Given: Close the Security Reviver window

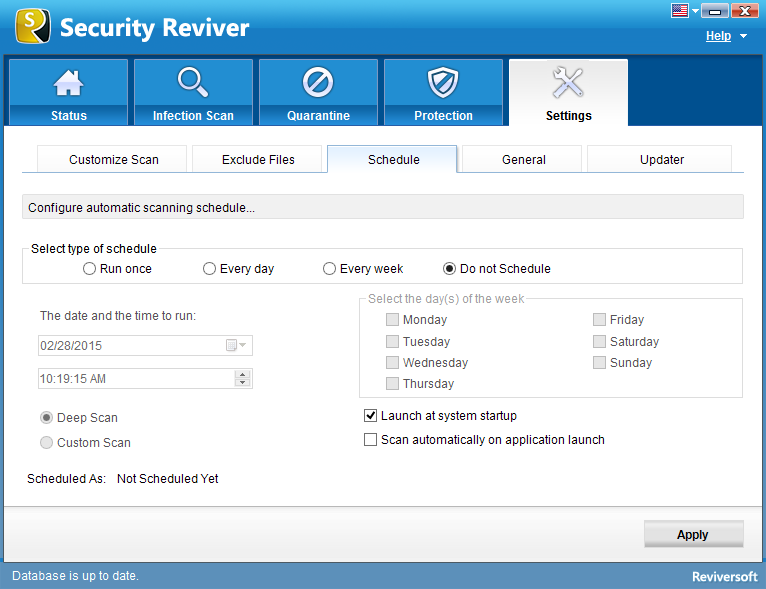Looking at the screenshot, I should [745, 11].
